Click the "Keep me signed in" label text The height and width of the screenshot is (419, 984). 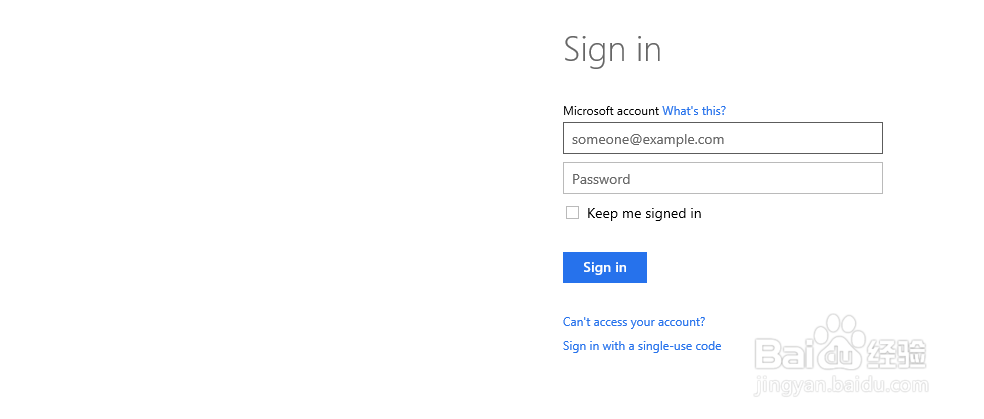(x=644, y=213)
